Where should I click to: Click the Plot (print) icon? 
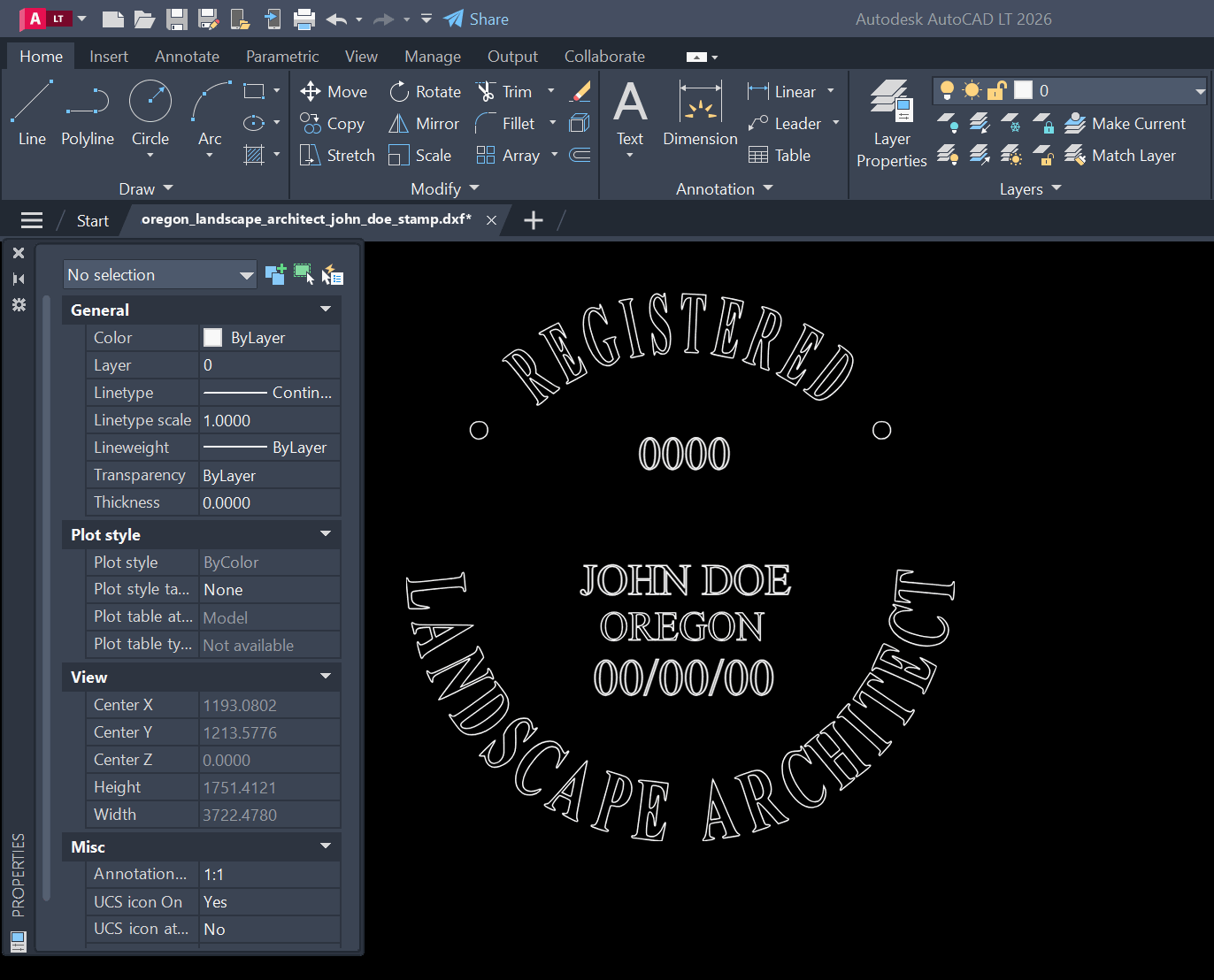(304, 19)
